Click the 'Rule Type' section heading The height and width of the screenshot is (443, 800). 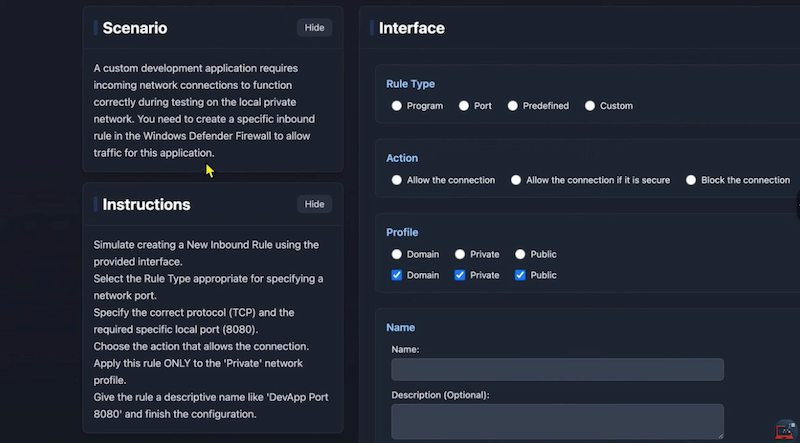[x=410, y=84]
